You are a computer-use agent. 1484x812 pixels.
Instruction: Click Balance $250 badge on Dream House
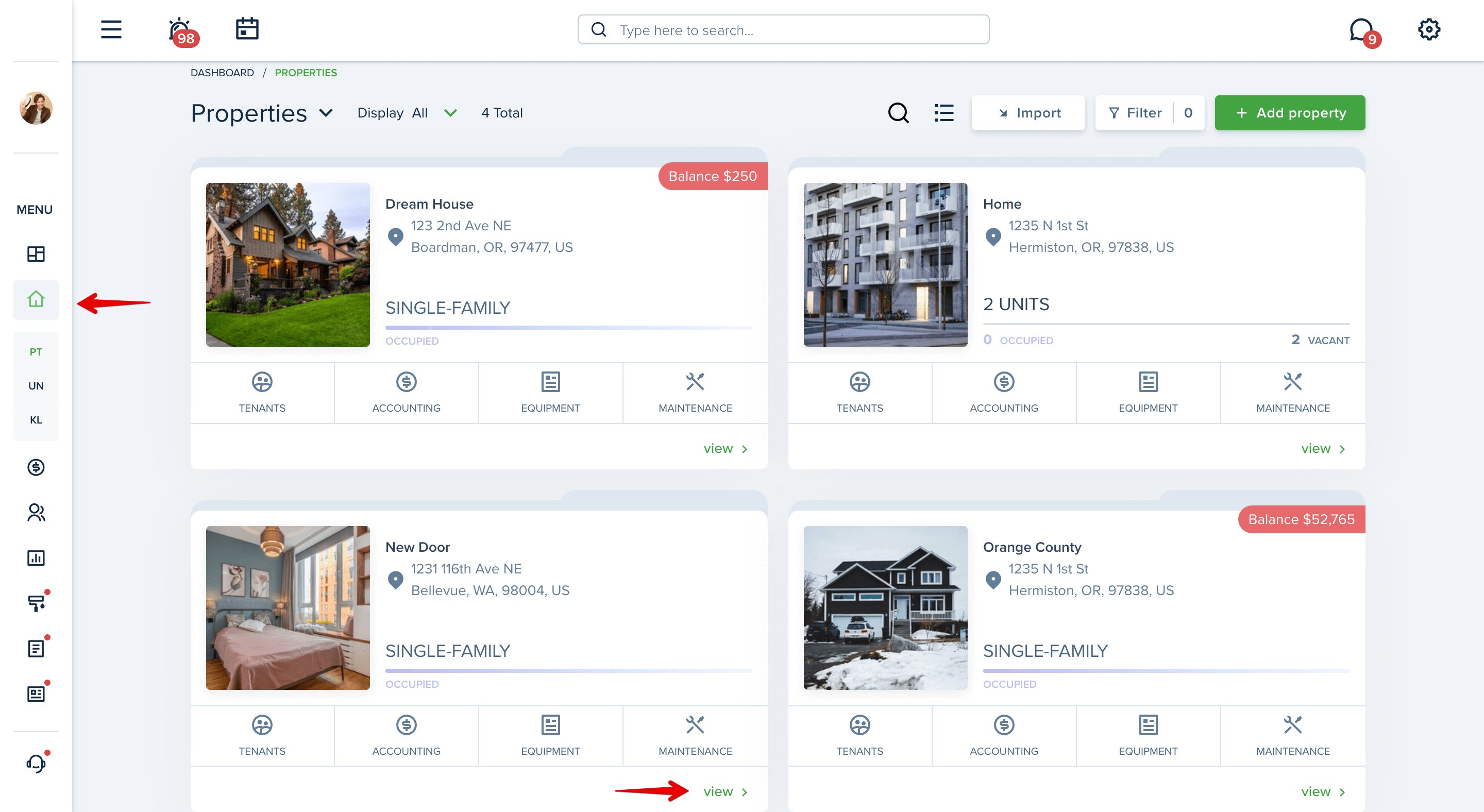tap(713, 176)
